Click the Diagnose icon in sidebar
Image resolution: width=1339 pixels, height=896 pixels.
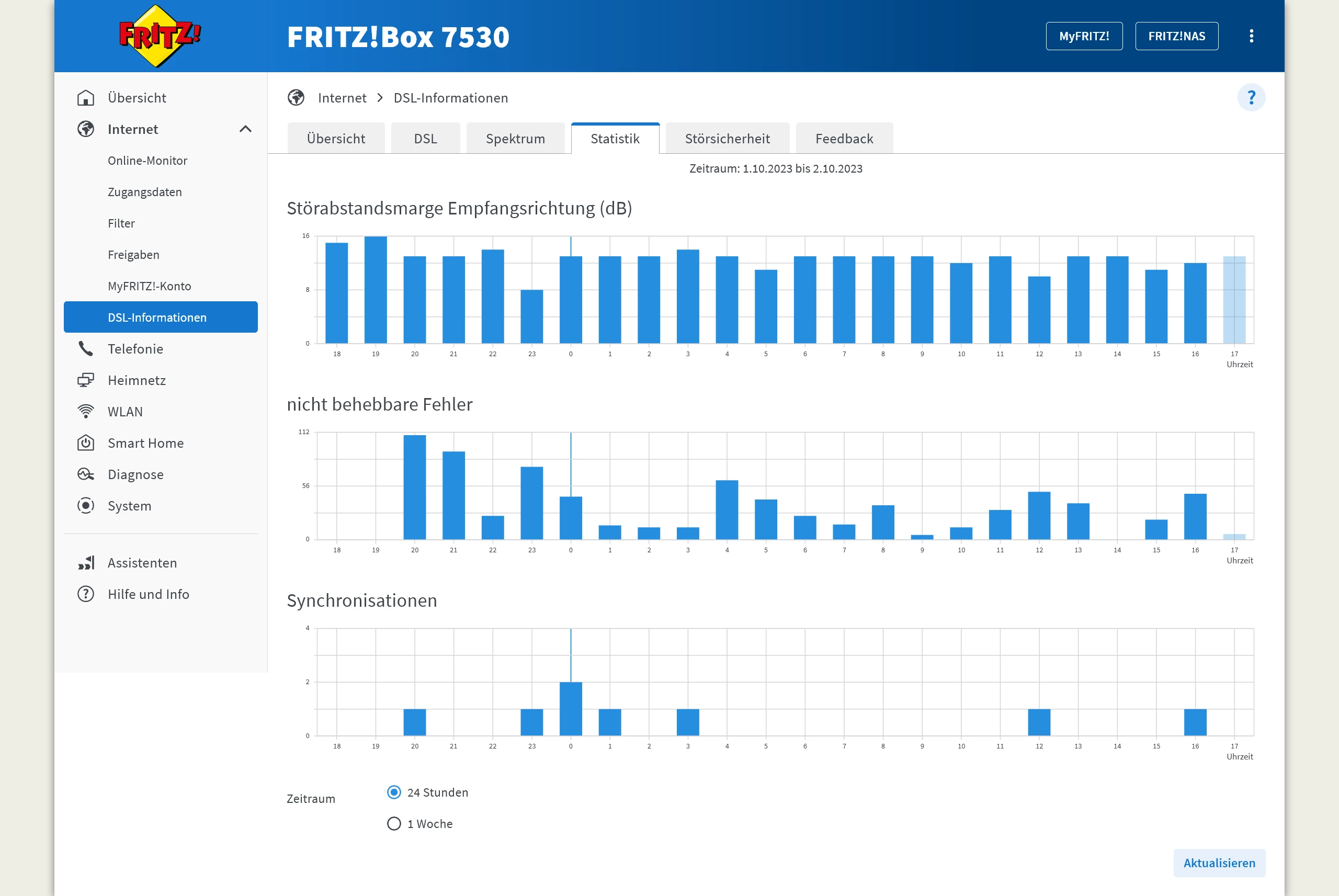pyautogui.click(x=86, y=474)
